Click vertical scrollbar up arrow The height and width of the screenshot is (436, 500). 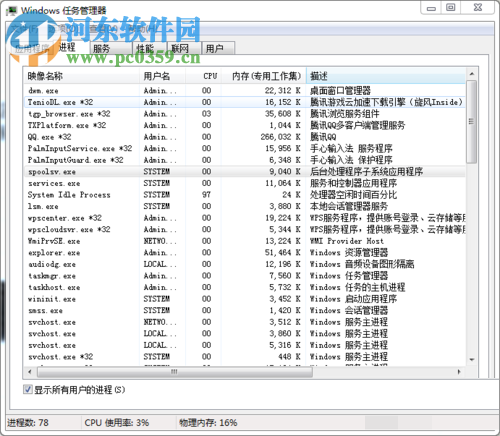[472, 74]
